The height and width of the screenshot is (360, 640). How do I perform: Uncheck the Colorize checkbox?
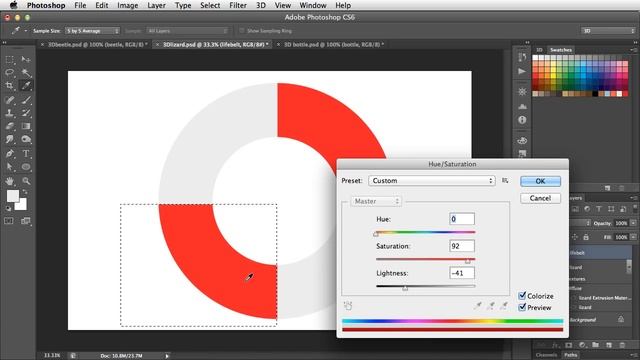pos(522,296)
